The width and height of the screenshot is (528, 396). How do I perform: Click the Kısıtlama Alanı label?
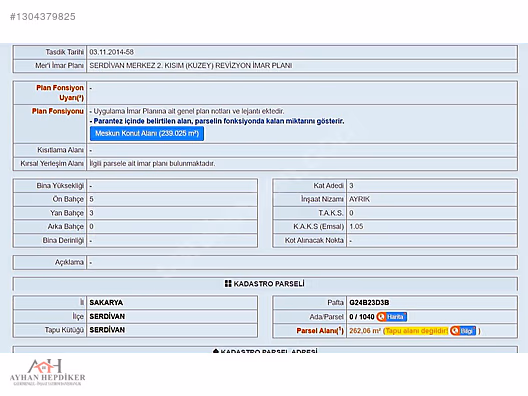(60, 150)
